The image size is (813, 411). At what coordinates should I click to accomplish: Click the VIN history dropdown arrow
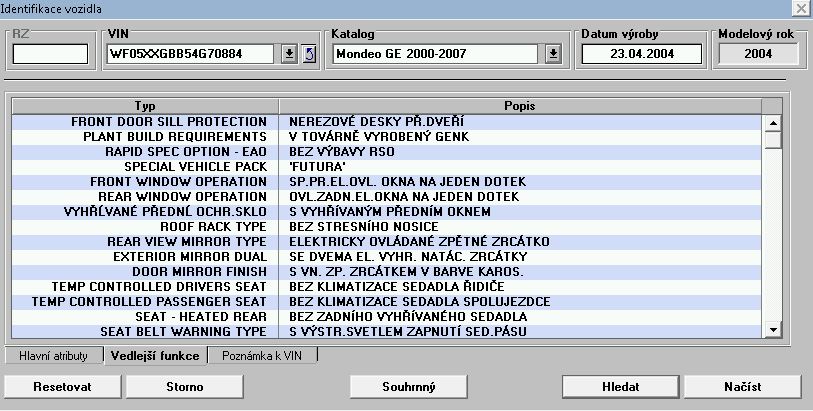point(289,54)
